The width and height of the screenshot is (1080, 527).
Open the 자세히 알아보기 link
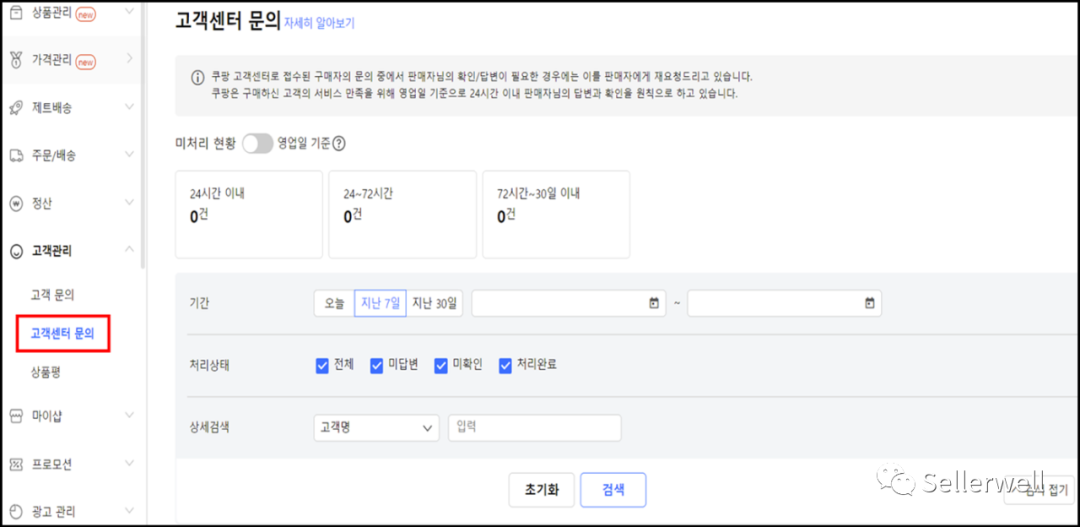[x=319, y=23]
